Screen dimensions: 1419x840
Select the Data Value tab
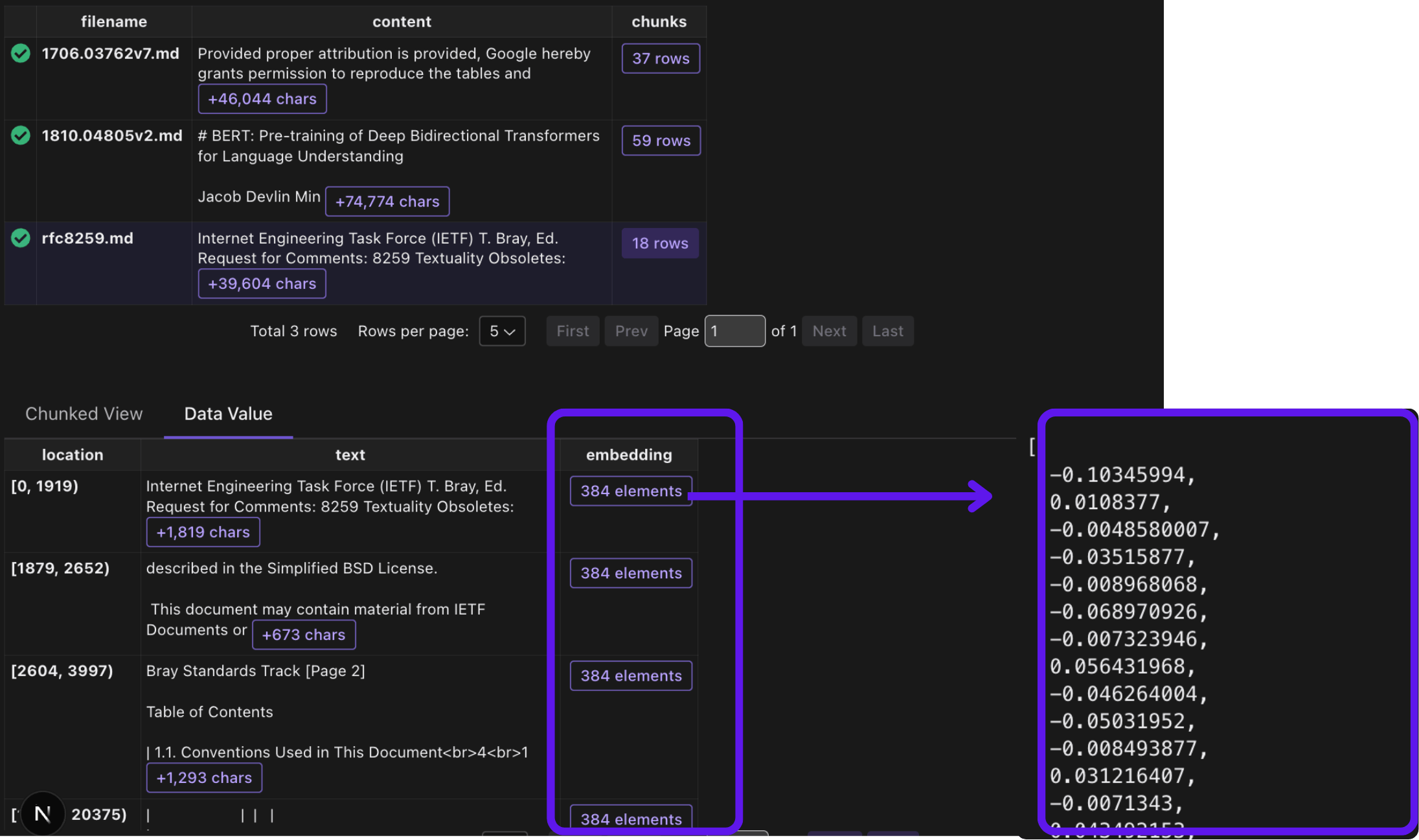tap(227, 414)
